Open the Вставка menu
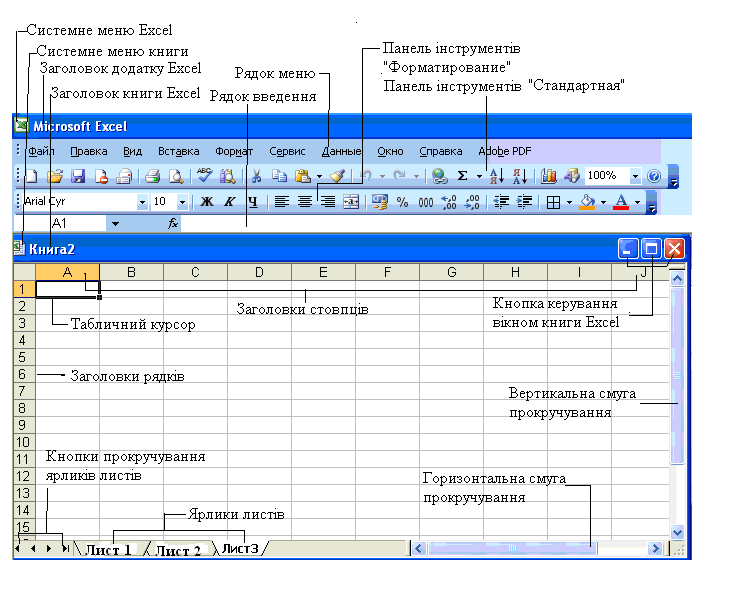The image size is (732, 600). (178, 151)
